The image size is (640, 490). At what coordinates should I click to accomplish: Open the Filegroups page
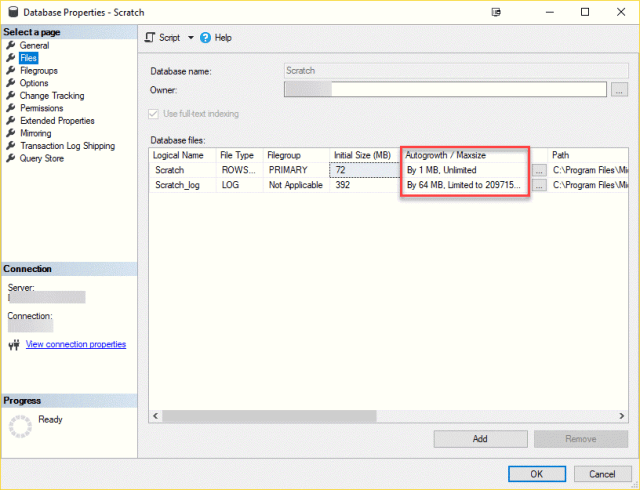click(39, 71)
